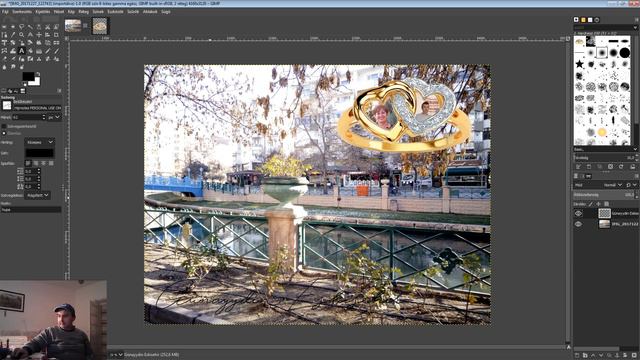Select the Smudge tool

[x=13, y=67]
